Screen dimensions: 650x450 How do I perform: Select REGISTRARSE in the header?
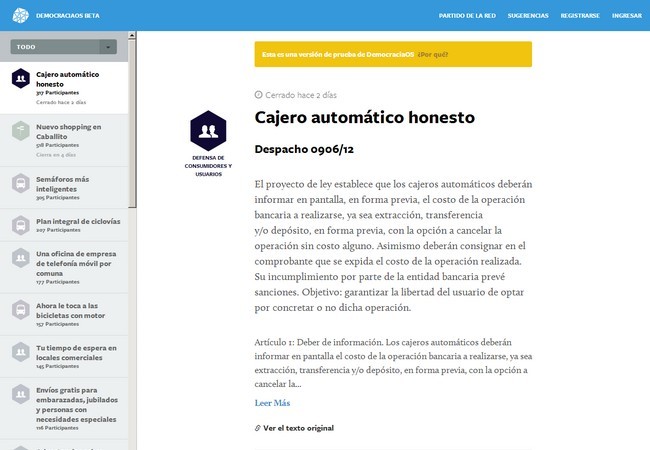click(x=580, y=16)
